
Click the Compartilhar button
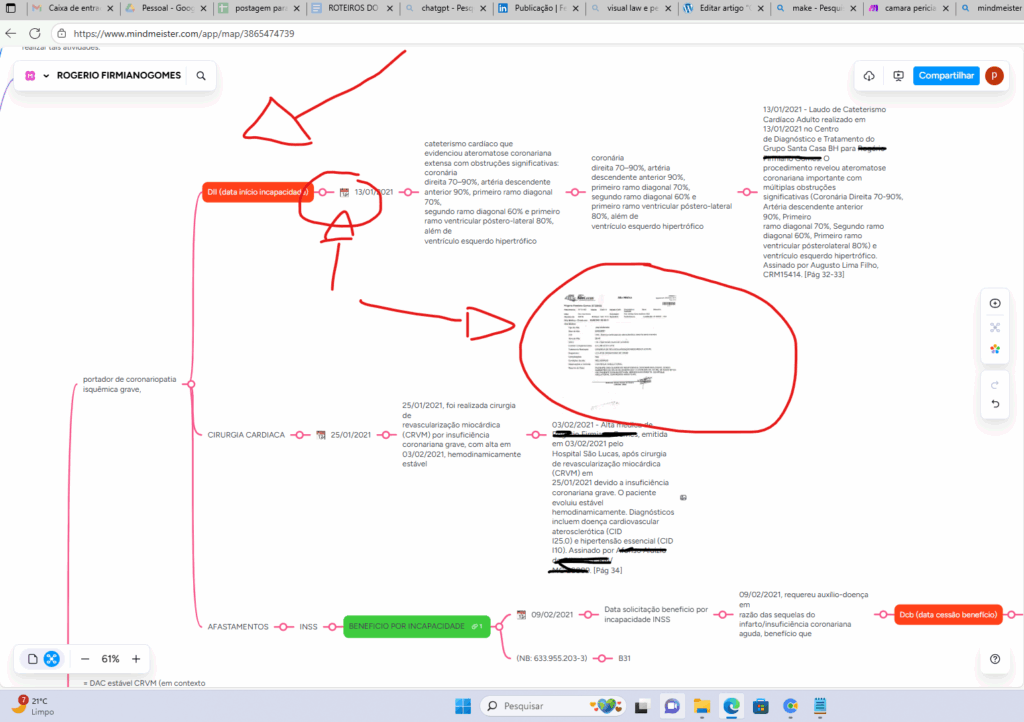946,76
